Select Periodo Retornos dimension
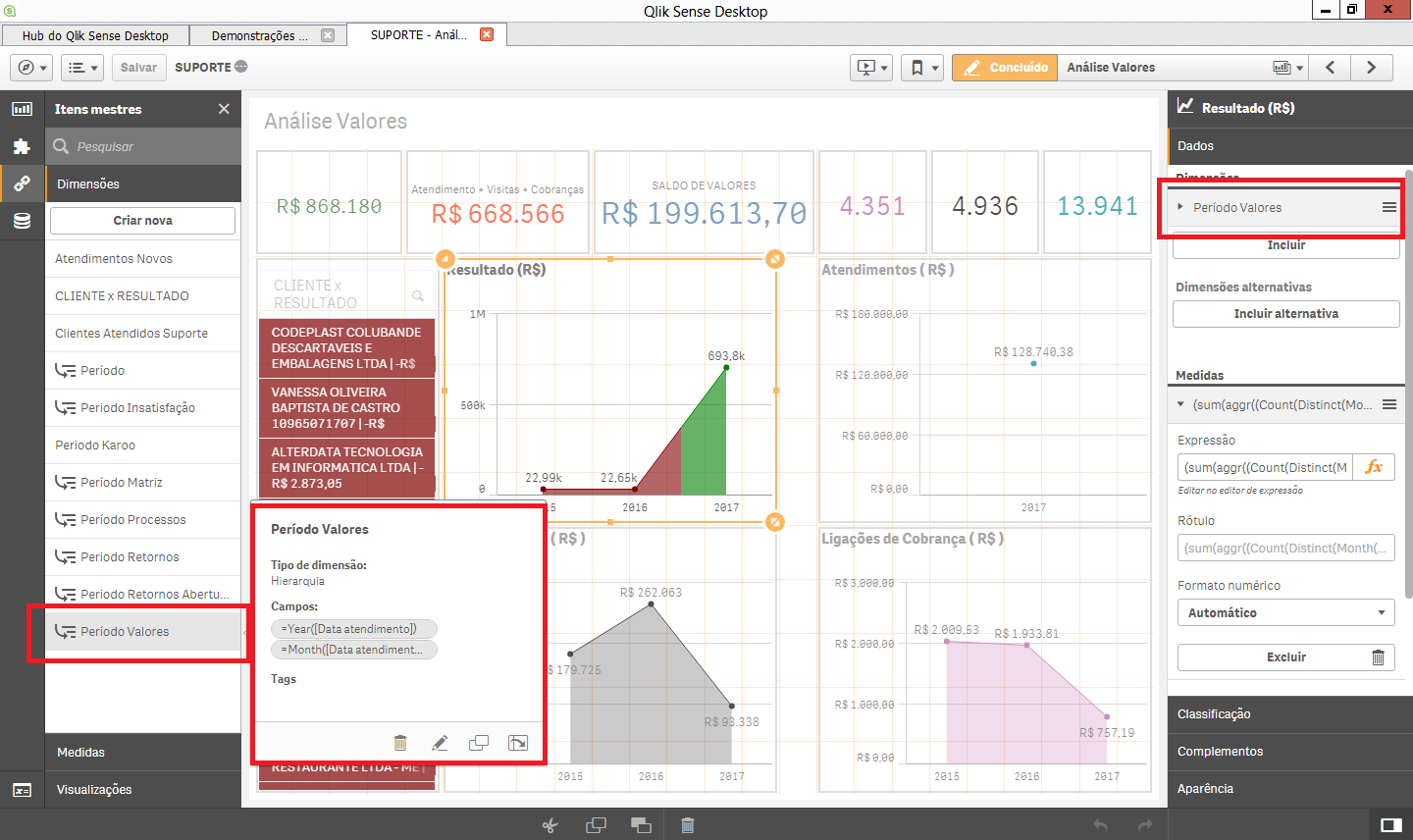The width and height of the screenshot is (1413, 840). coord(143,557)
